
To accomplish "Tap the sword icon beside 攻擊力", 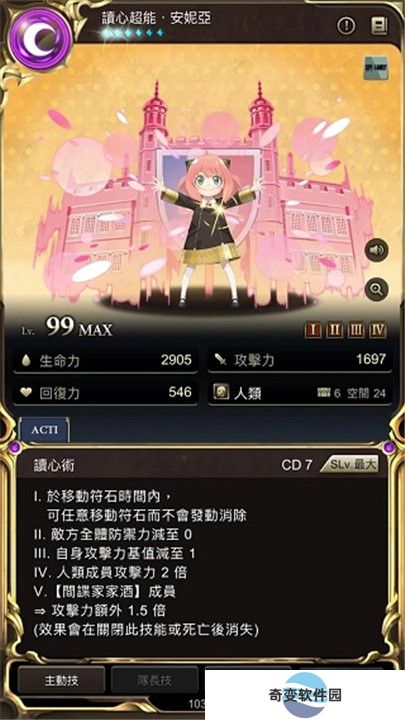I will coord(221,360).
